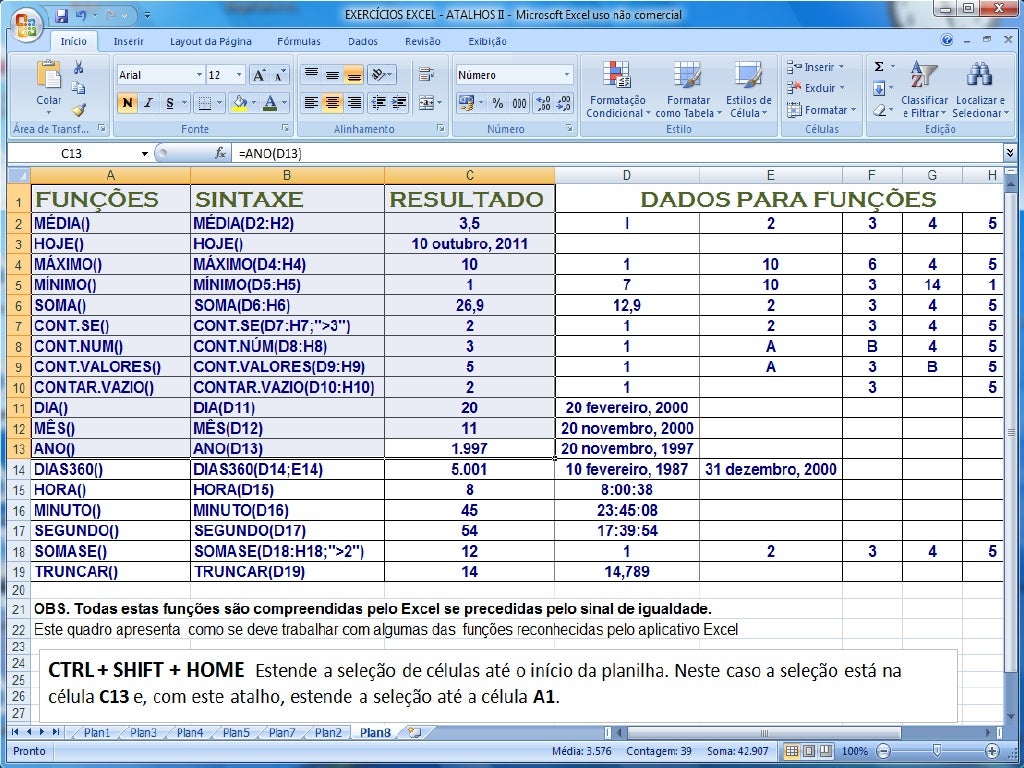Copy selection using copy icon
Screen dimensions: 1024x768
pyautogui.click(x=78, y=88)
